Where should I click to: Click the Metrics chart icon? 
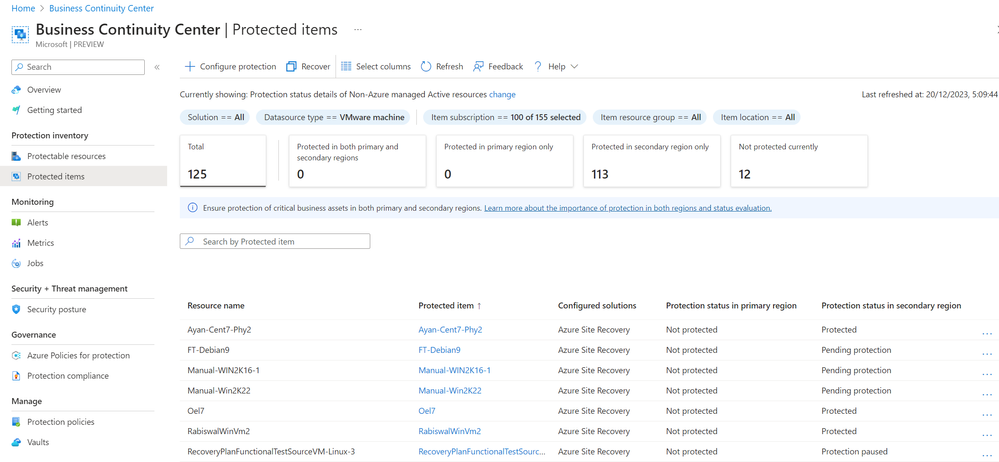point(17,243)
